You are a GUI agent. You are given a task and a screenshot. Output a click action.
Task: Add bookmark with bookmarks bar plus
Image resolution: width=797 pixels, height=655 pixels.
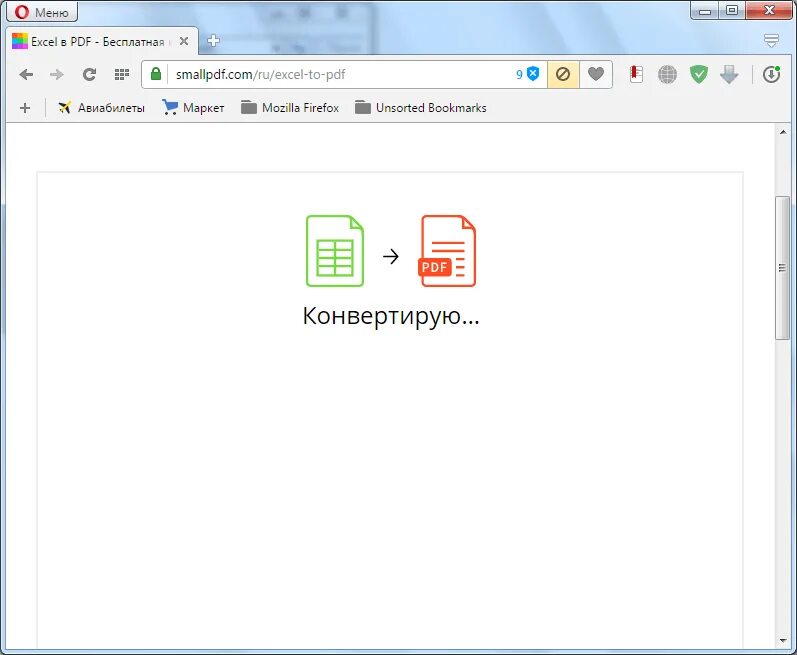tap(25, 108)
